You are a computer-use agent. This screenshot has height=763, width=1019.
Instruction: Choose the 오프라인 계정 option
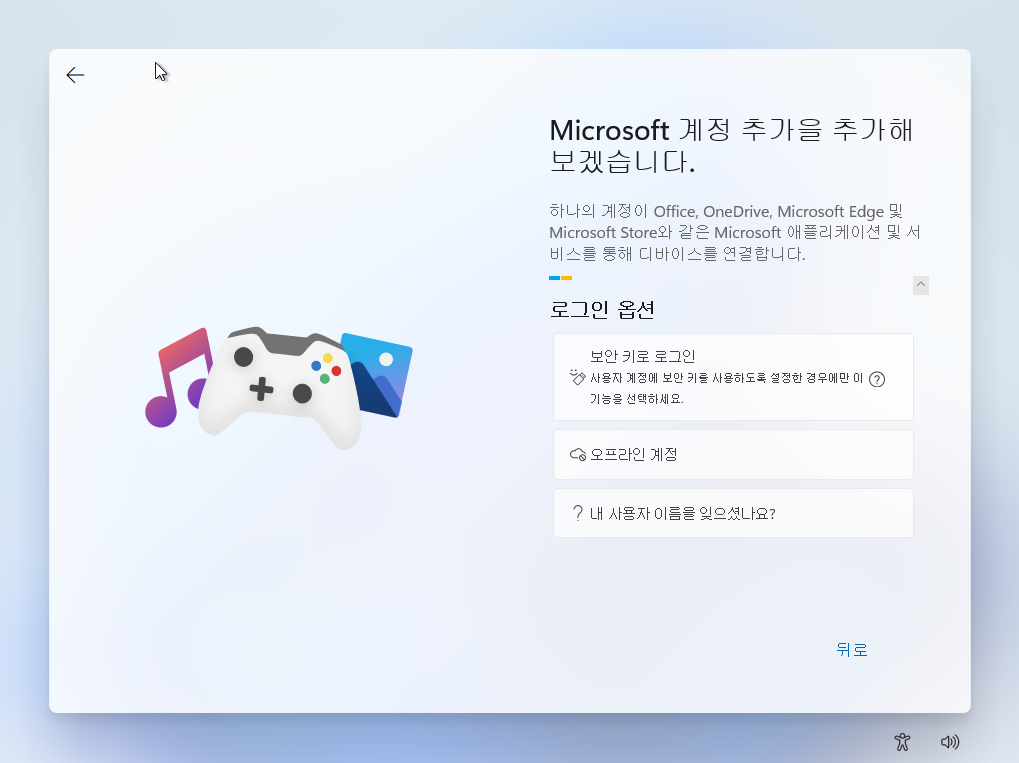733,454
